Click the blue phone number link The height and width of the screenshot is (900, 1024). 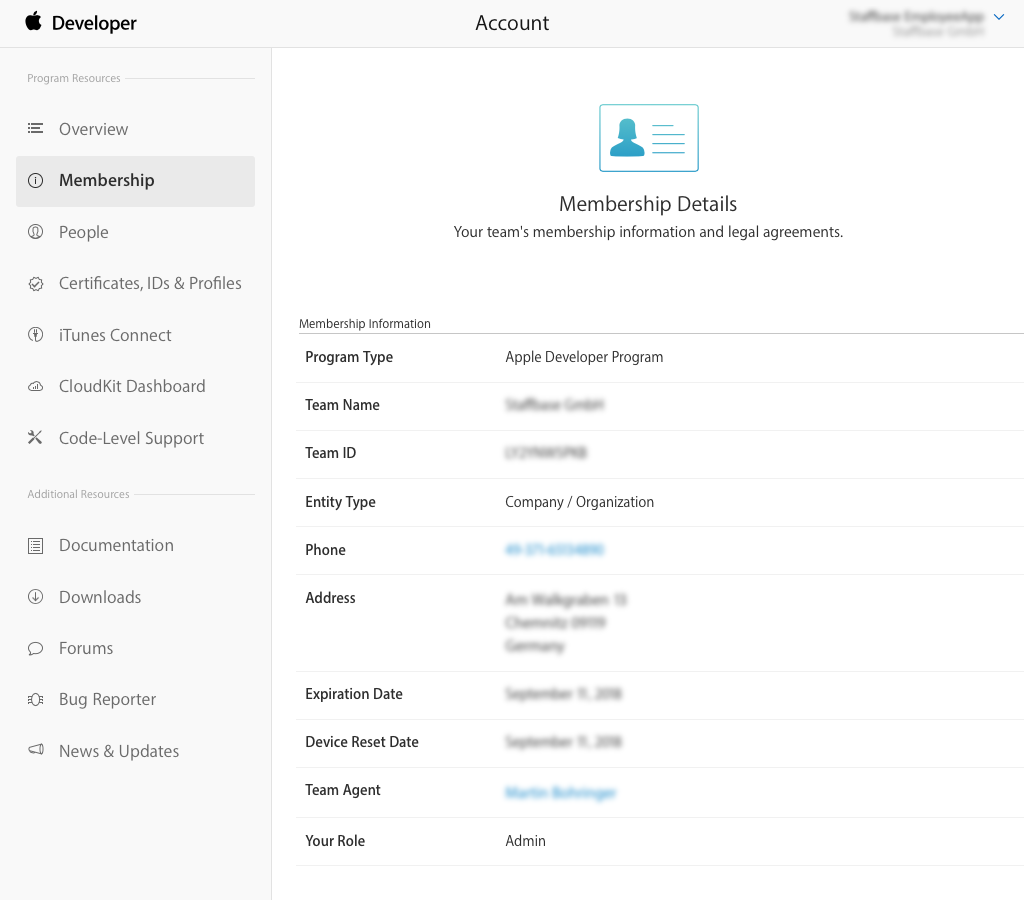(x=554, y=550)
